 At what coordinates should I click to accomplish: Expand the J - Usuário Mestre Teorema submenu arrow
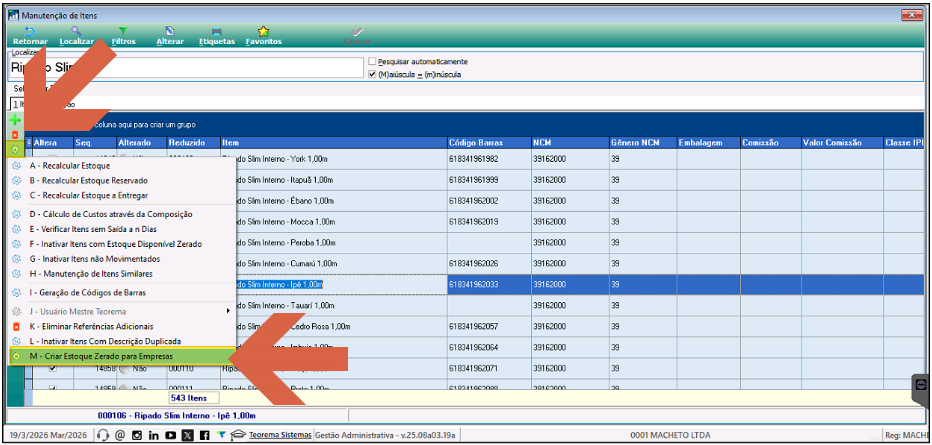(x=228, y=311)
